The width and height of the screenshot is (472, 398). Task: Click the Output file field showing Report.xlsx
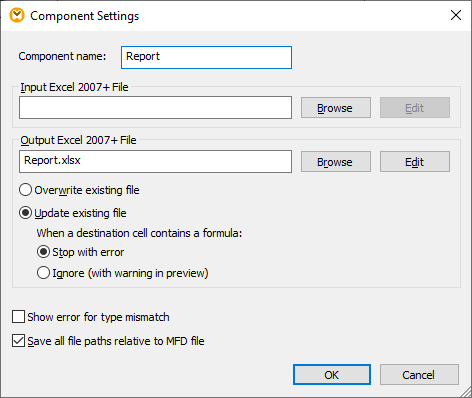[x=155, y=161]
